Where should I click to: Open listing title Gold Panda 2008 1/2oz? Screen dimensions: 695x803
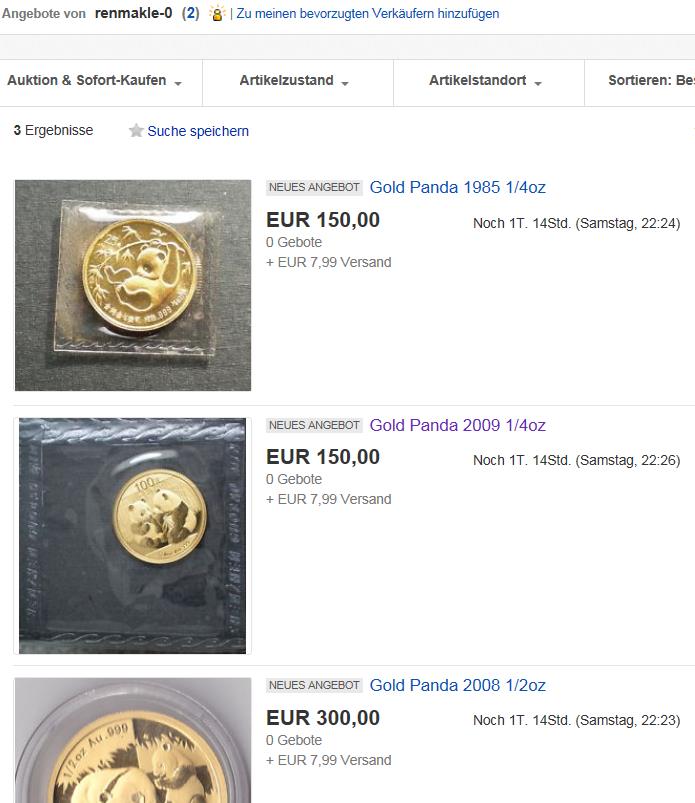[x=458, y=685]
